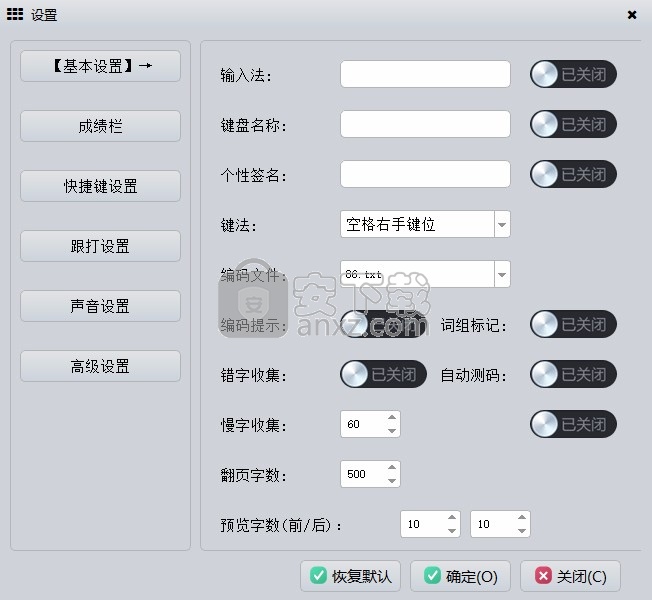This screenshot has height=600, width=652.
Task: Turn on the 个性签名 switch
Action: [573, 174]
